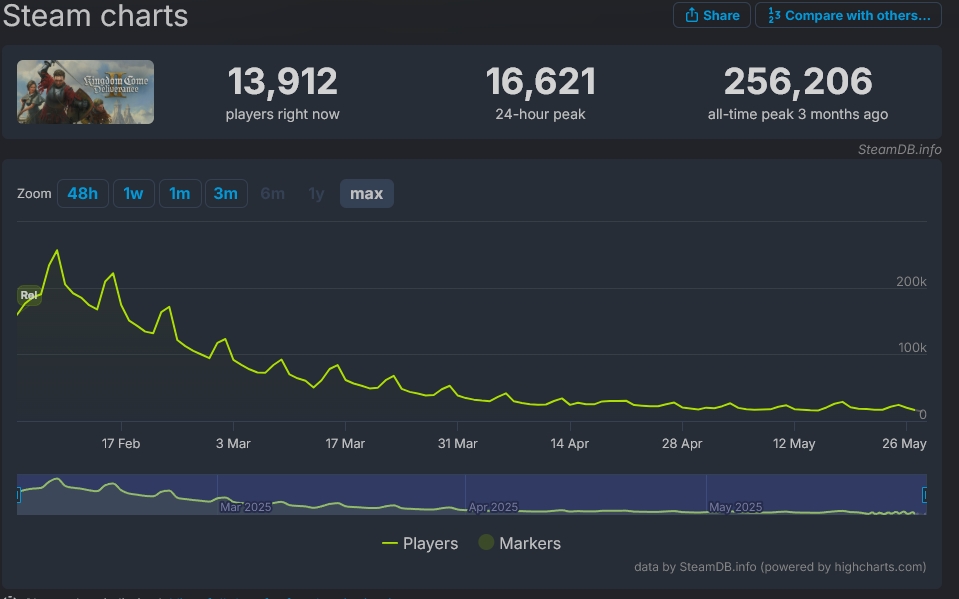Click the 14 Apr axis label
Viewport: 959px width, 599px height.
pyautogui.click(x=569, y=444)
